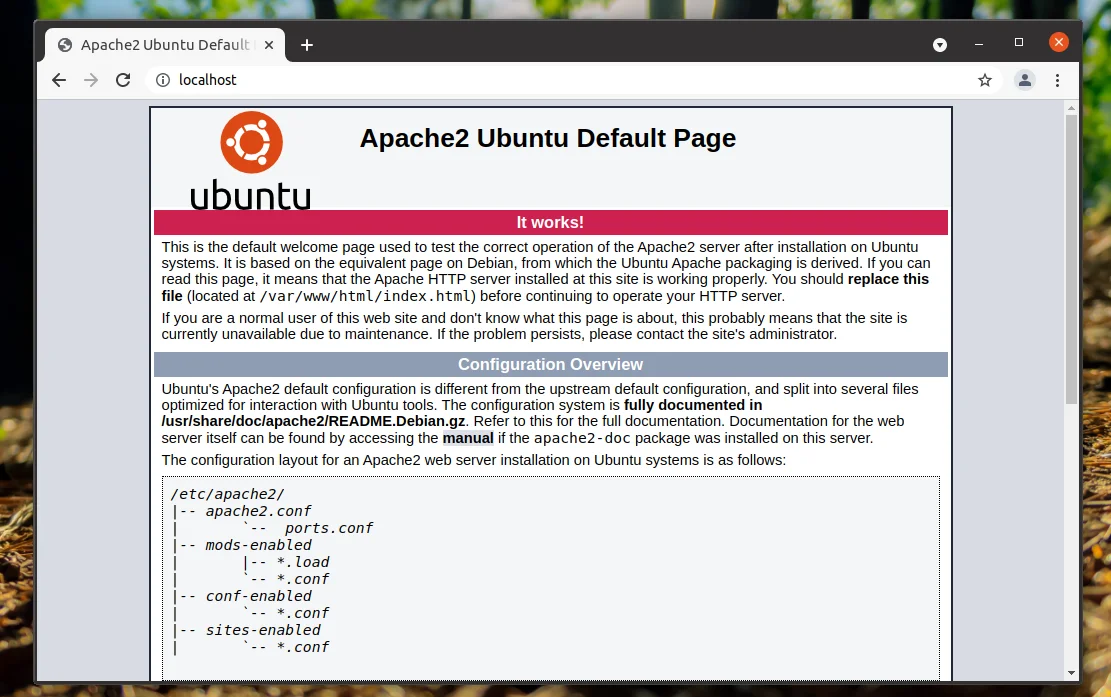Click the favicon on the Apache2 tab
This screenshot has width=1111, height=697.
pos(64,44)
